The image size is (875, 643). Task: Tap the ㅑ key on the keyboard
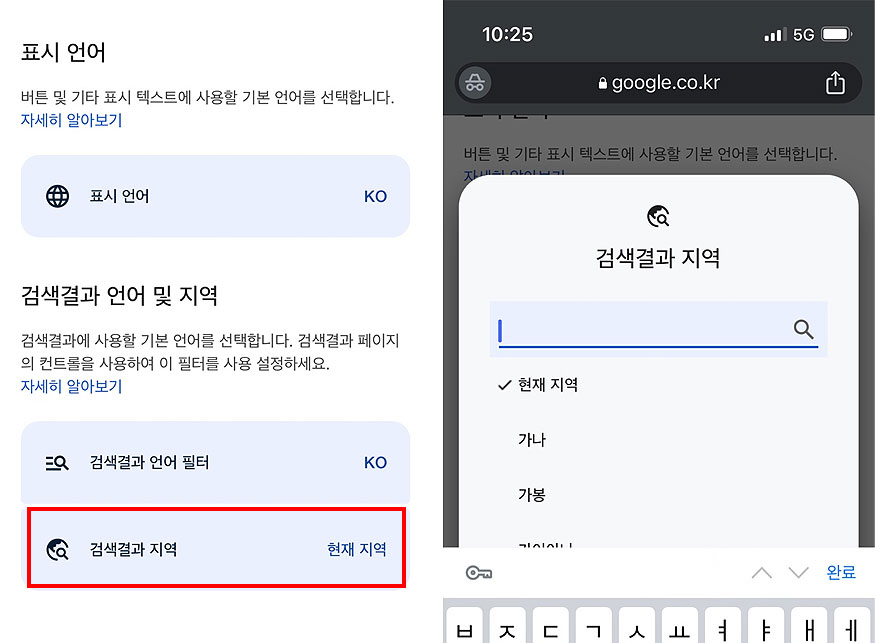766,626
